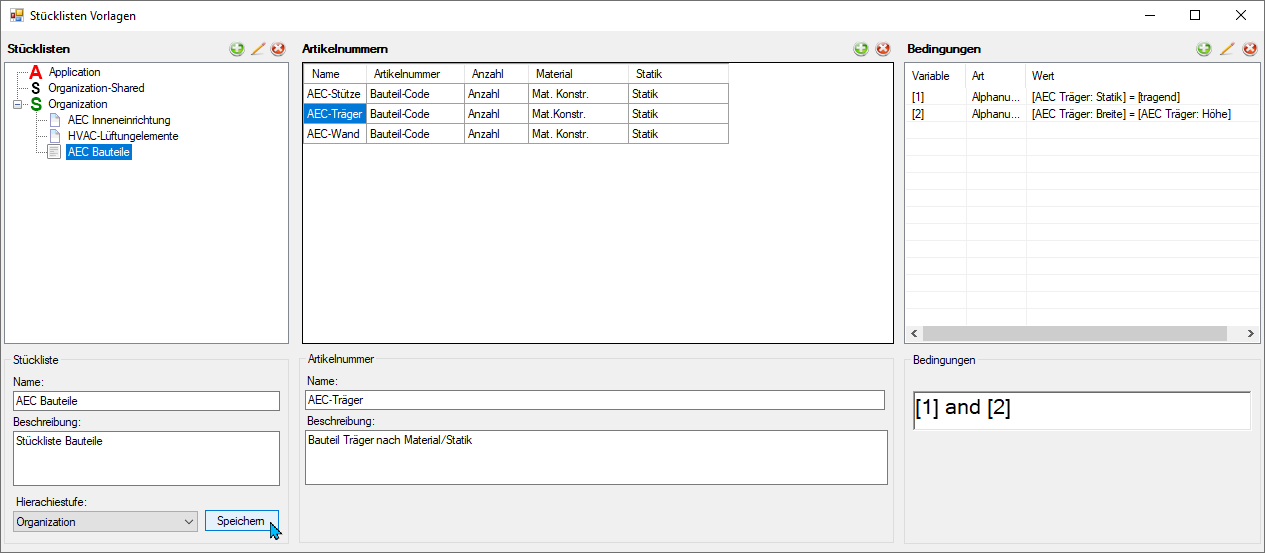Image resolution: width=1265 pixels, height=553 pixels.
Task: Delete the selected Stückliste with the red X icon
Action: (278, 49)
